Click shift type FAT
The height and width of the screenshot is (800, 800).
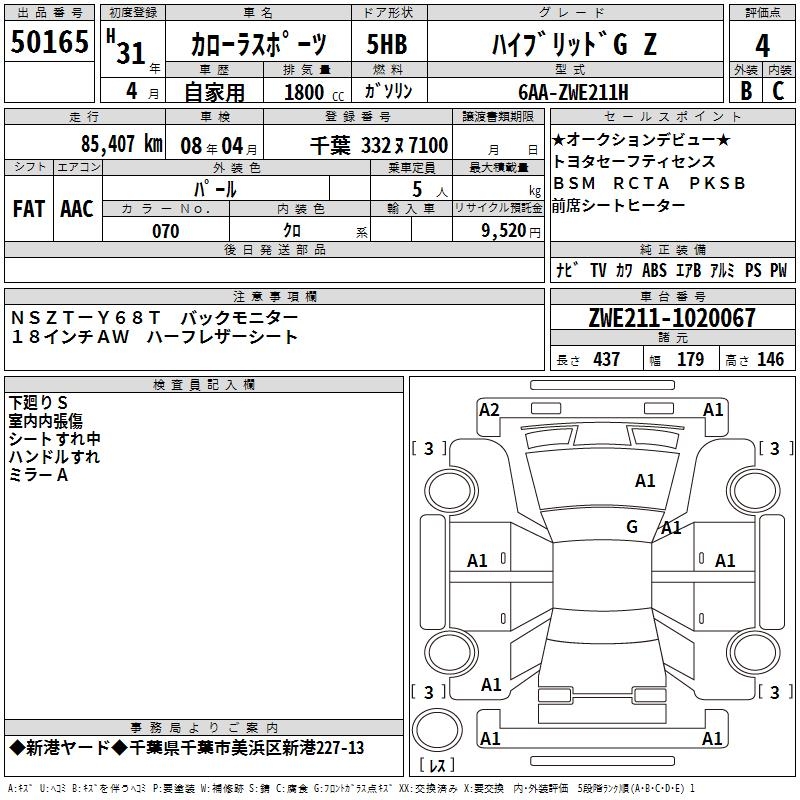(29, 209)
